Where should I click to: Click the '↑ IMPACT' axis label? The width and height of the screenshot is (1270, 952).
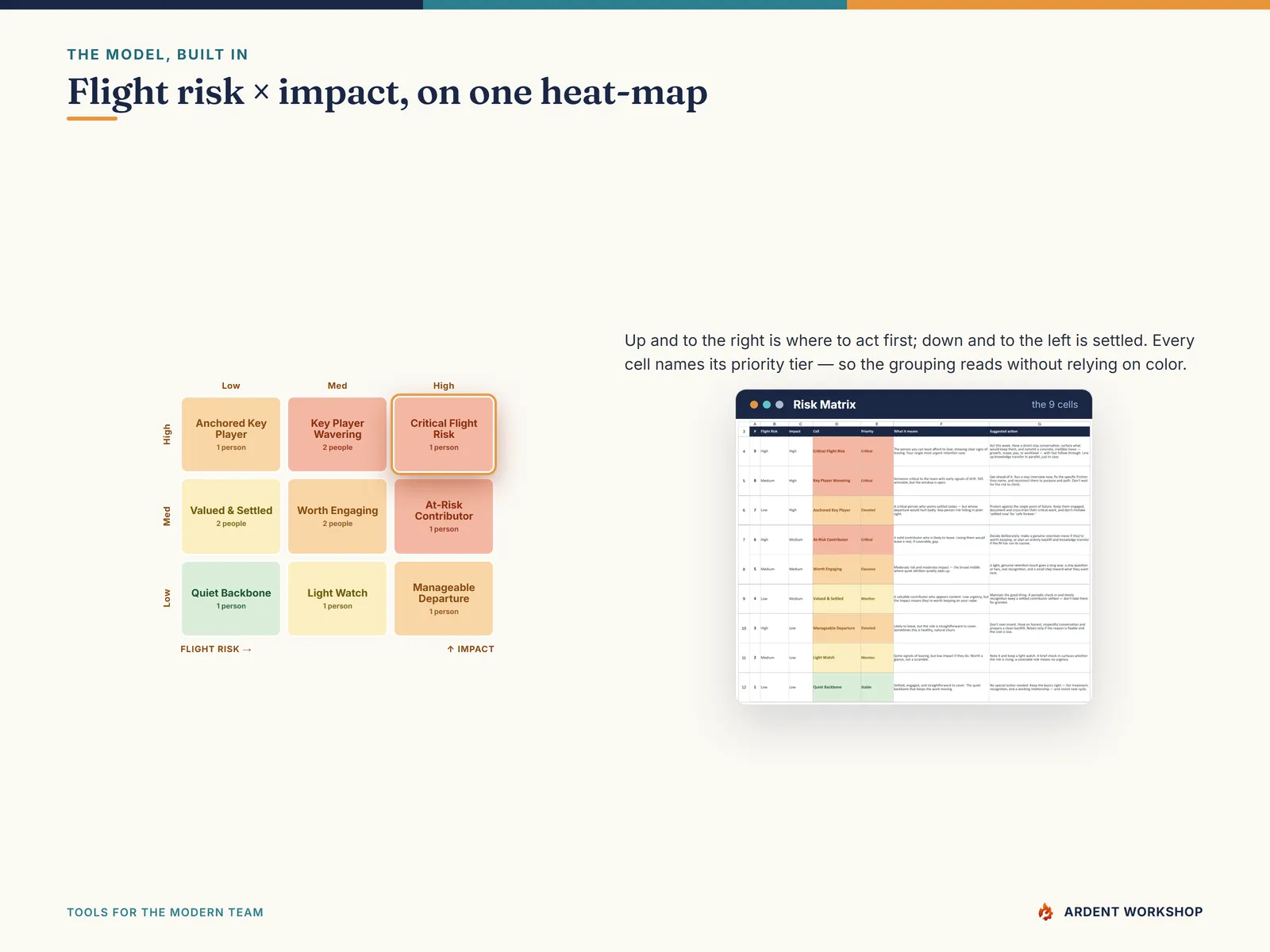(x=470, y=649)
